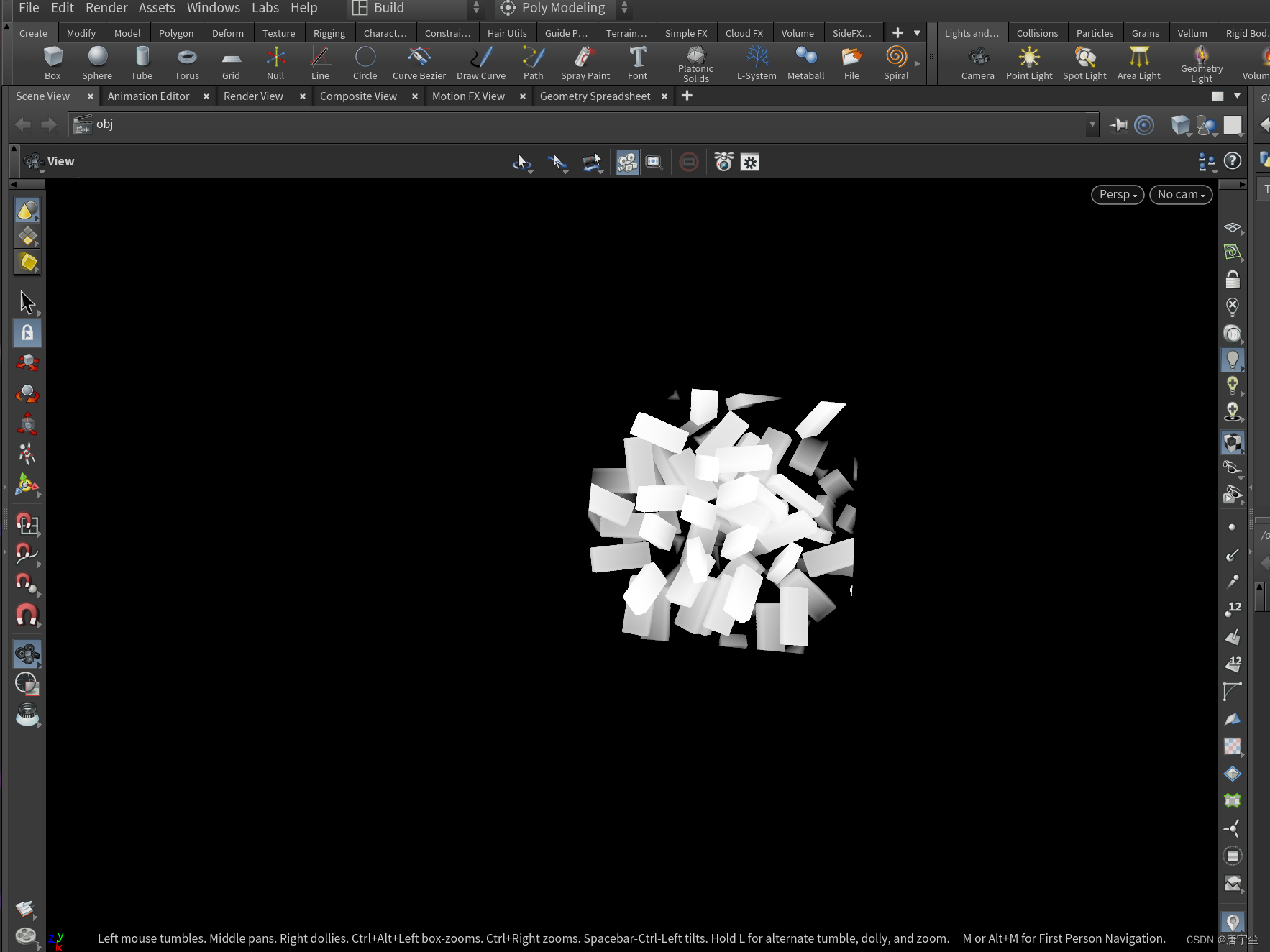Open shelf set options arrow after plus
Image resolution: width=1270 pixels, height=952 pixels.
[917, 33]
